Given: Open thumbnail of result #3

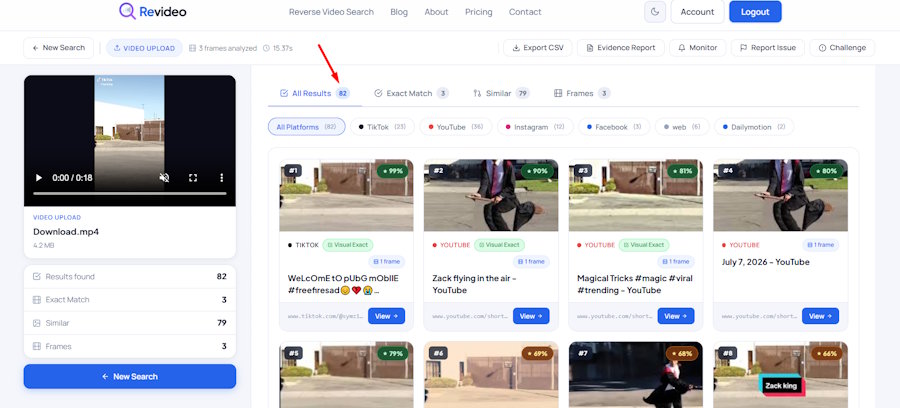Looking at the screenshot, I should [x=635, y=195].
